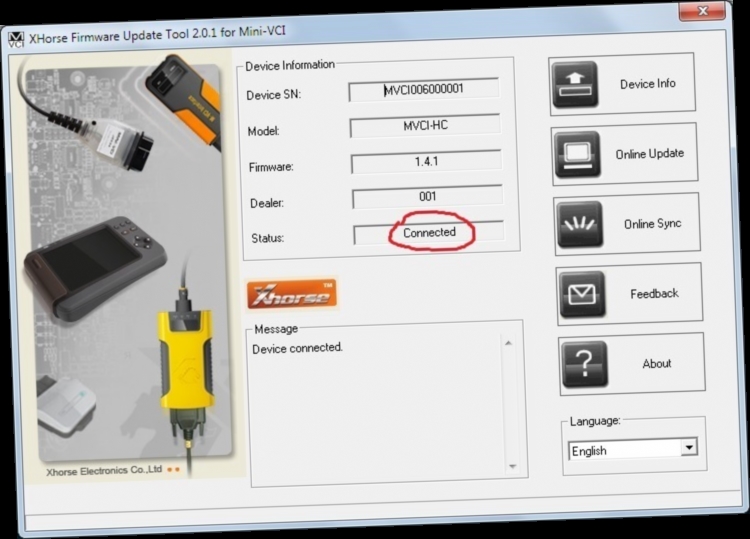Click the 'Model:' label
Screen dimensions: 750x539
(264, 131)
